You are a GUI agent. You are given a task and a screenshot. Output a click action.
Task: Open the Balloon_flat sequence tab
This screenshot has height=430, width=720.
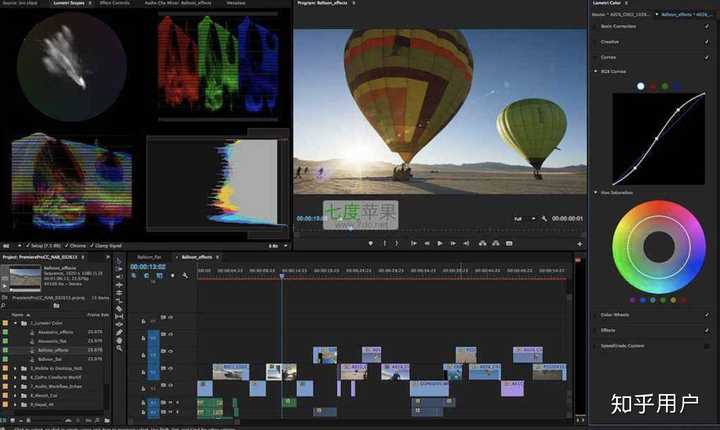click(149, 257)
